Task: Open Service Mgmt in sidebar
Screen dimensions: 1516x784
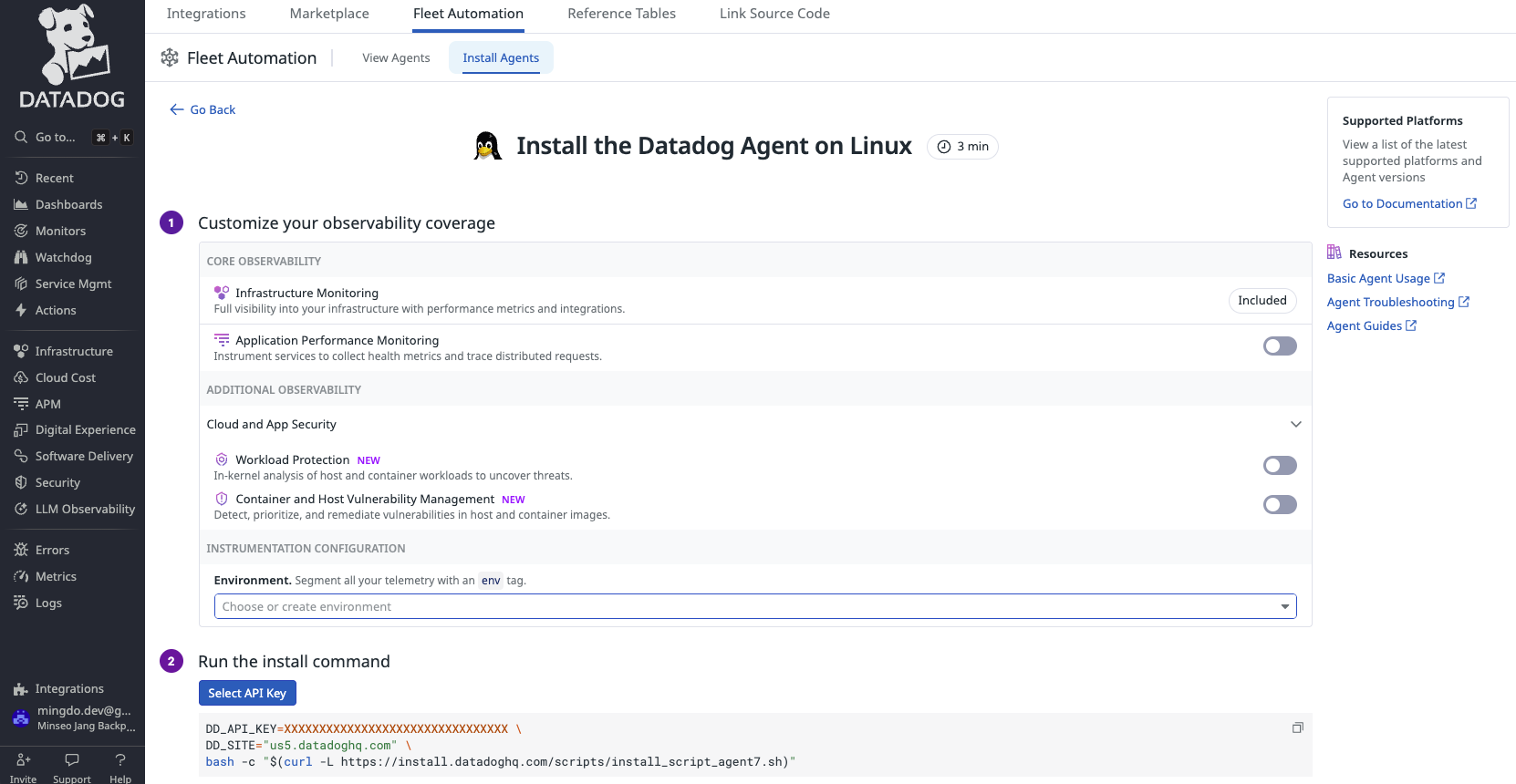Action: [x=73, y=284]
